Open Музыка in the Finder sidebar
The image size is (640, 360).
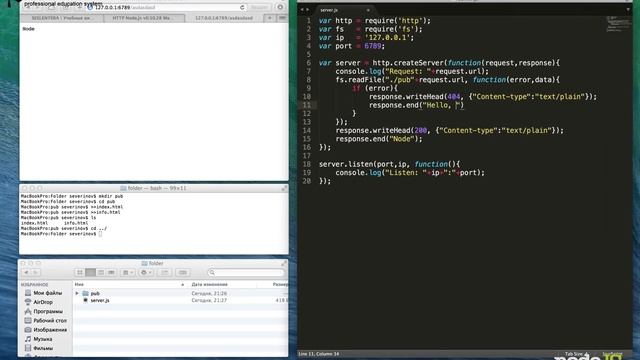pos(38,339)
